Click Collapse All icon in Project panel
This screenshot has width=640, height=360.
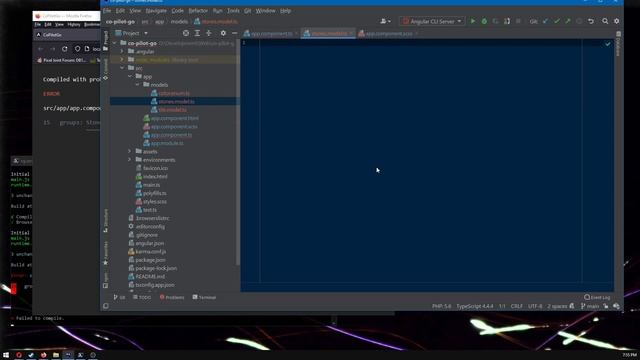tap(209, 33)
